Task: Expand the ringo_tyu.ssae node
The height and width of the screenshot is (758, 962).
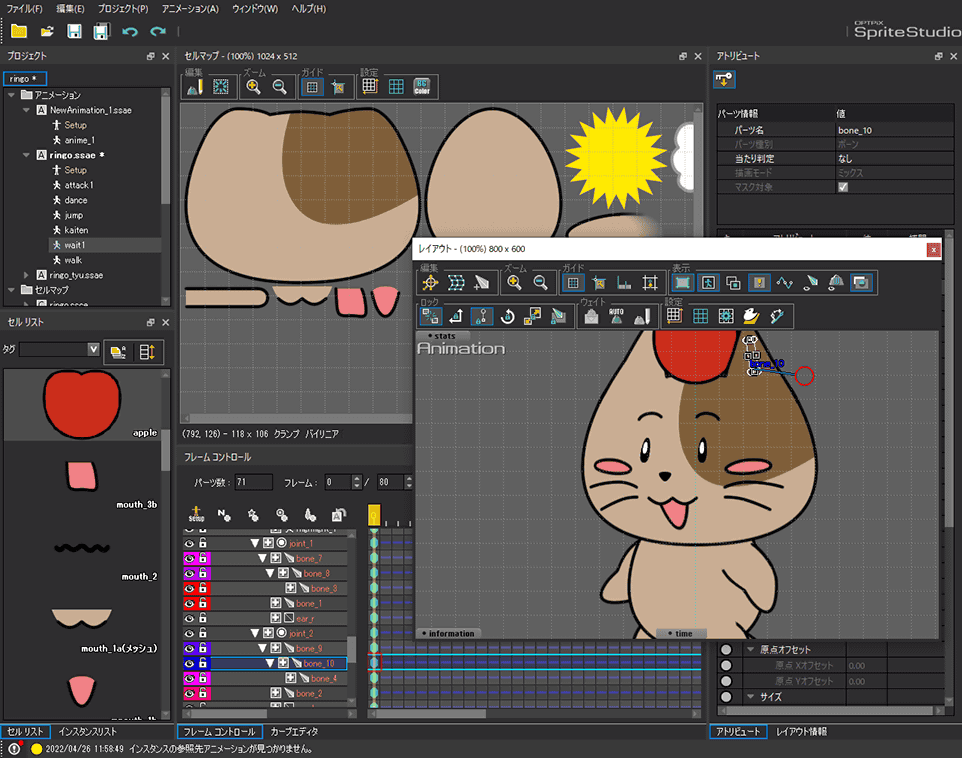Action: [26, 275]
